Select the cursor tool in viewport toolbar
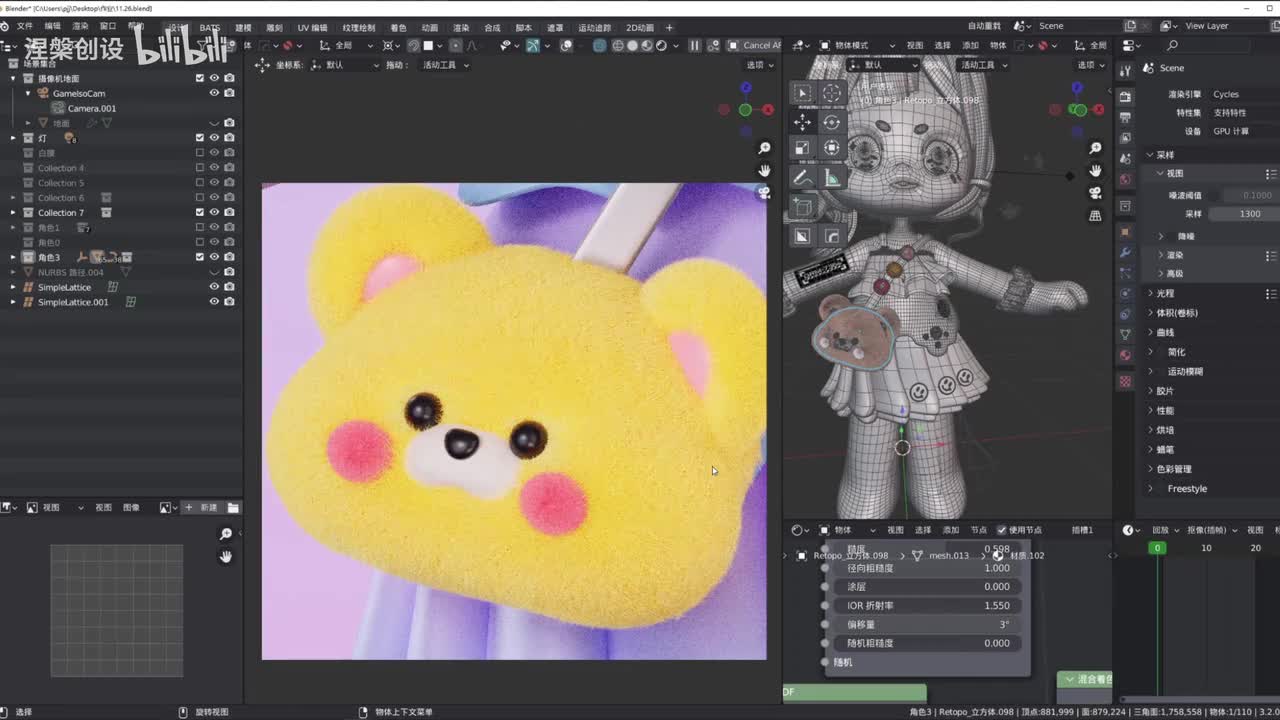Screen dimensions: 1280x720 [832, 93]
